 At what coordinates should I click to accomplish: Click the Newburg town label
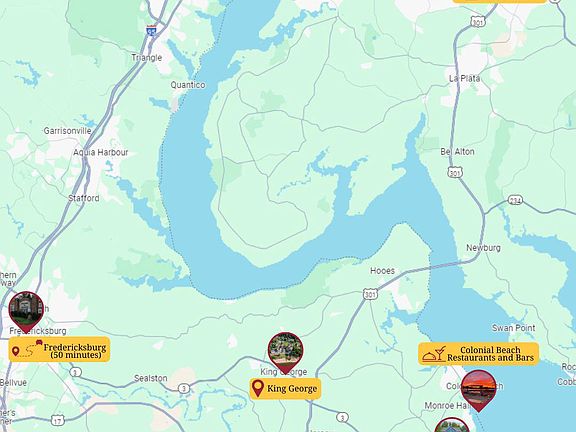point(483,248)
